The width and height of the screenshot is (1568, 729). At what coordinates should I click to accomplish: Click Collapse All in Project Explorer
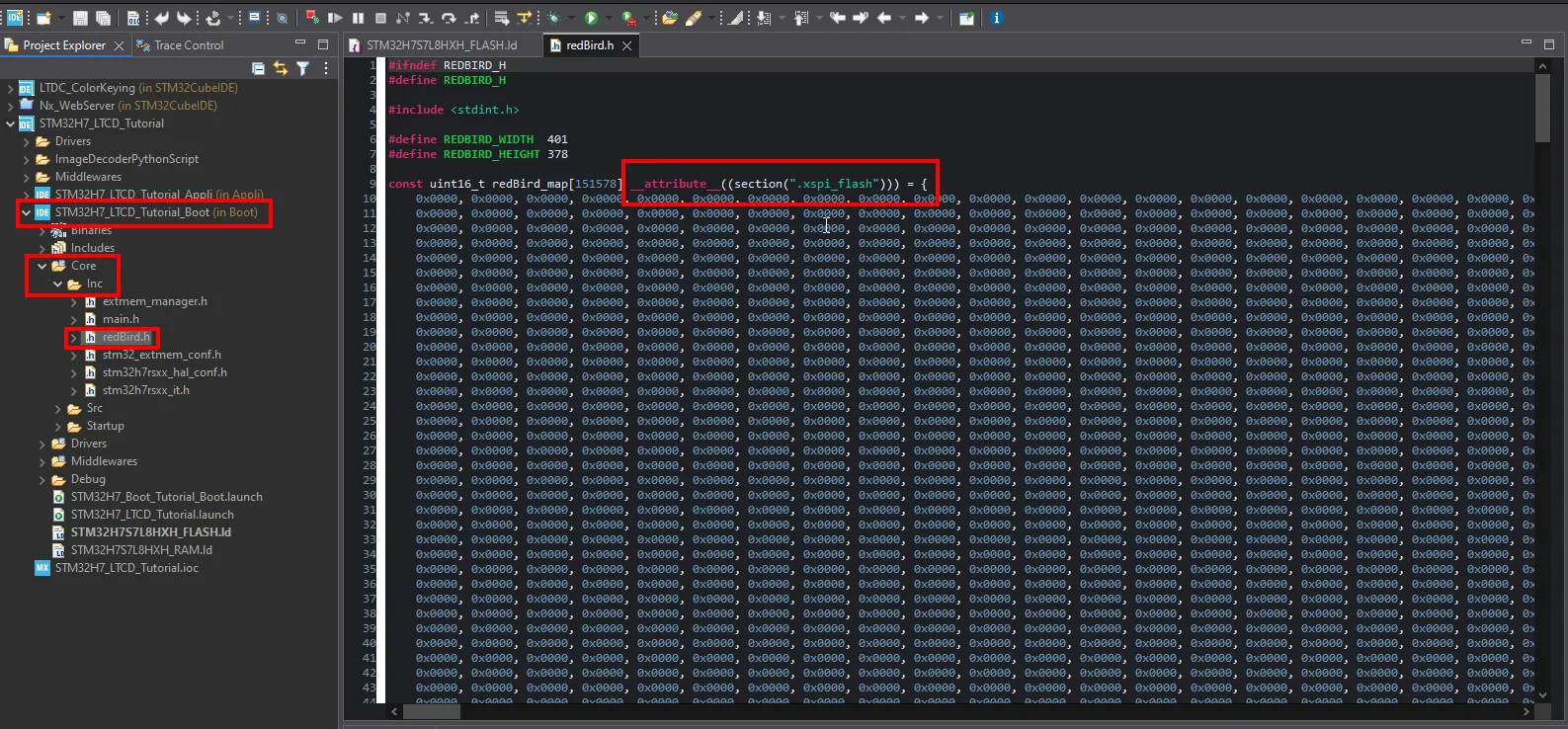tap(258, 68)
